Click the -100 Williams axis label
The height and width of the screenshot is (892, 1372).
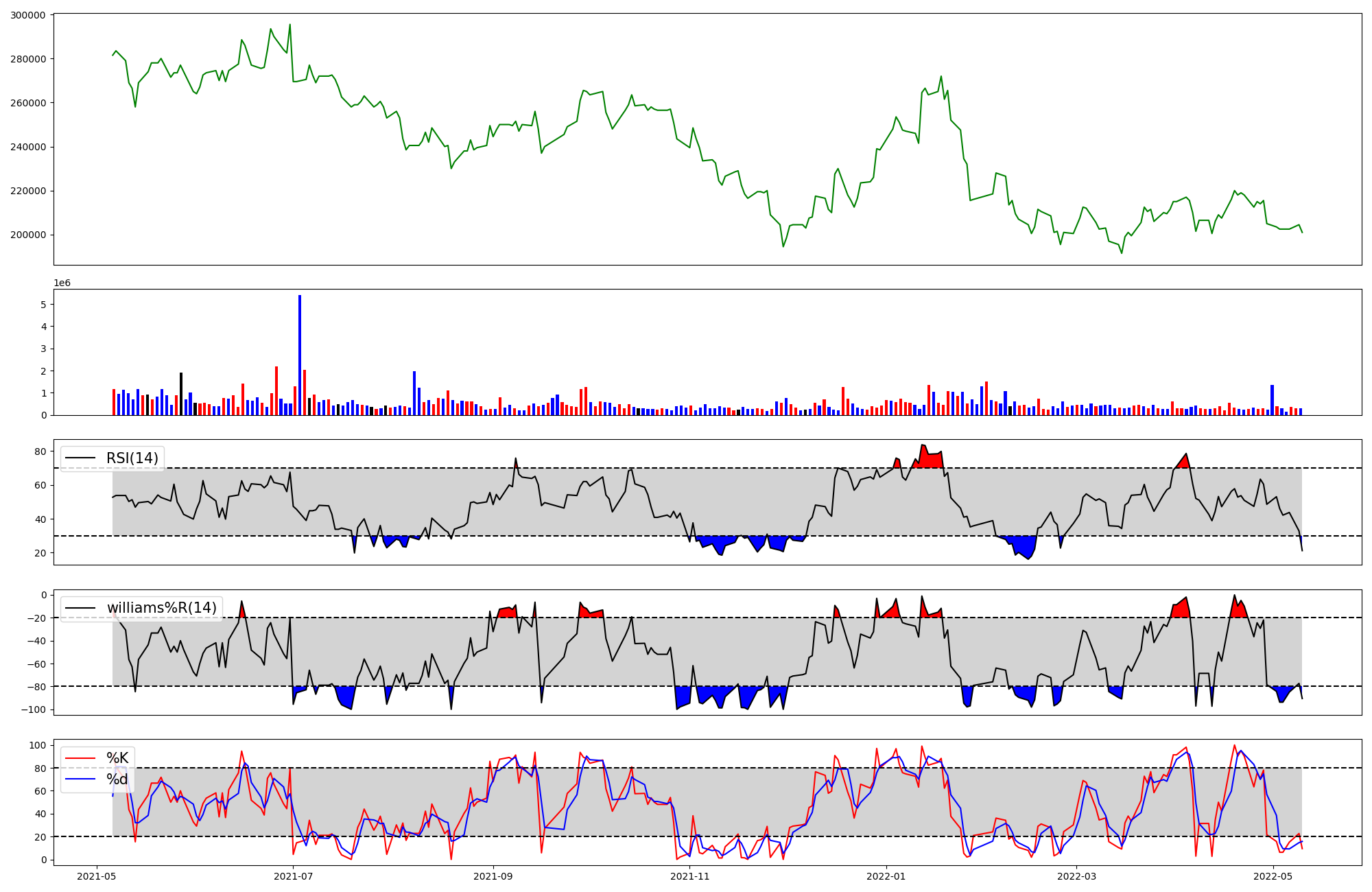pos(34,709)
